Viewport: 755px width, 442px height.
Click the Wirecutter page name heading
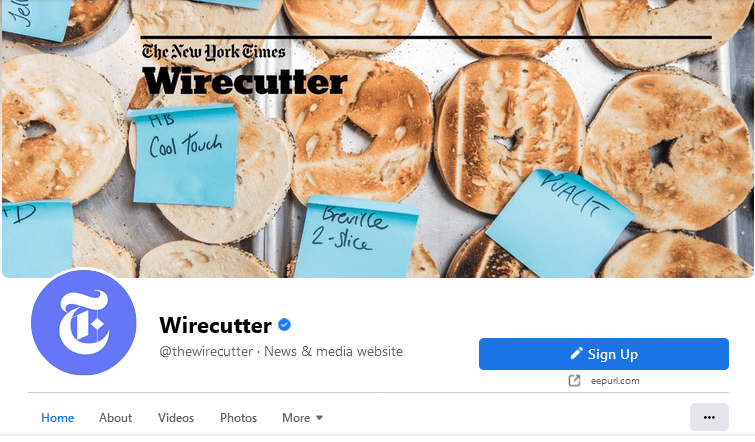pos(215,325)
